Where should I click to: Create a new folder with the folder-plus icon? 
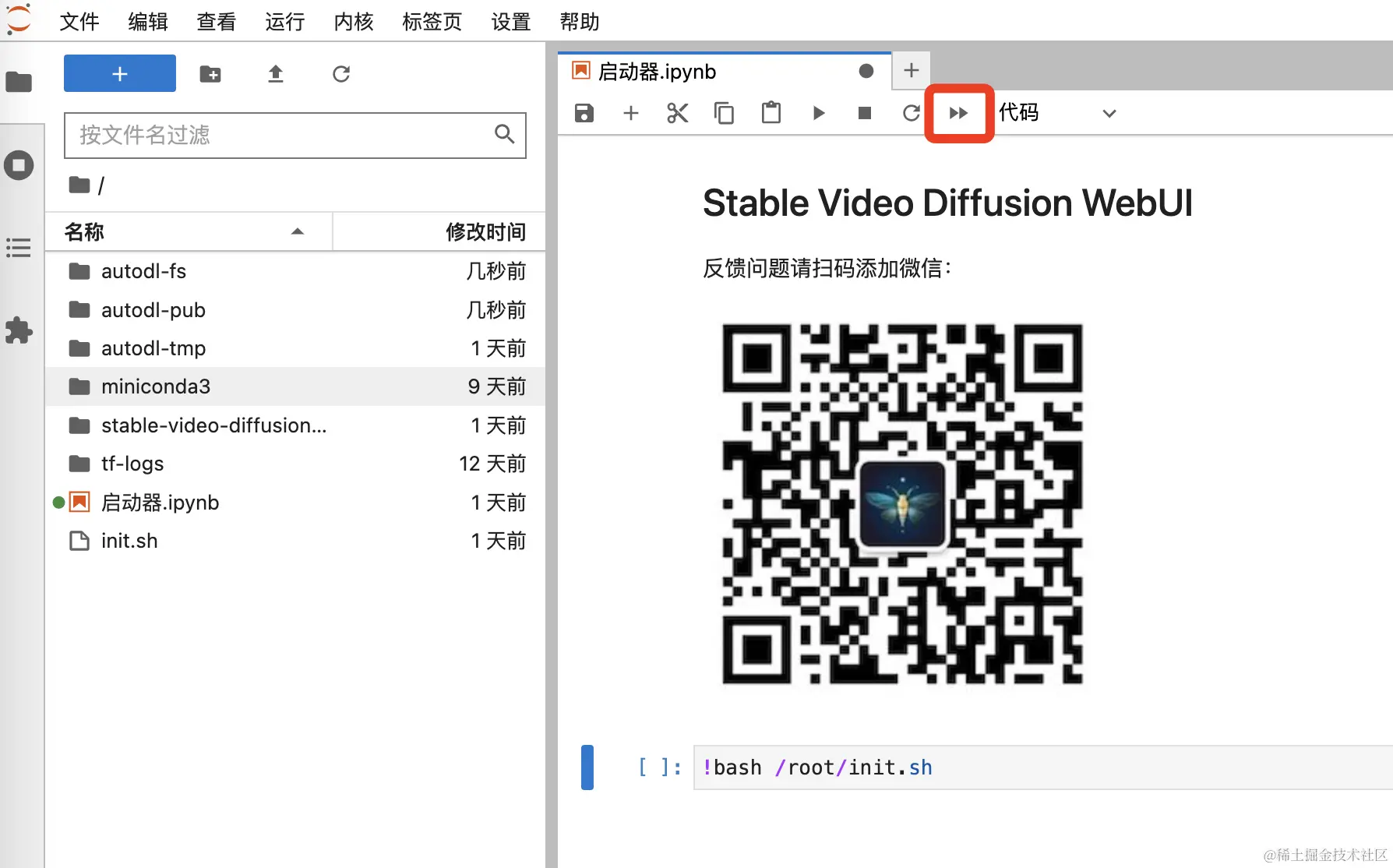point(210,74)
